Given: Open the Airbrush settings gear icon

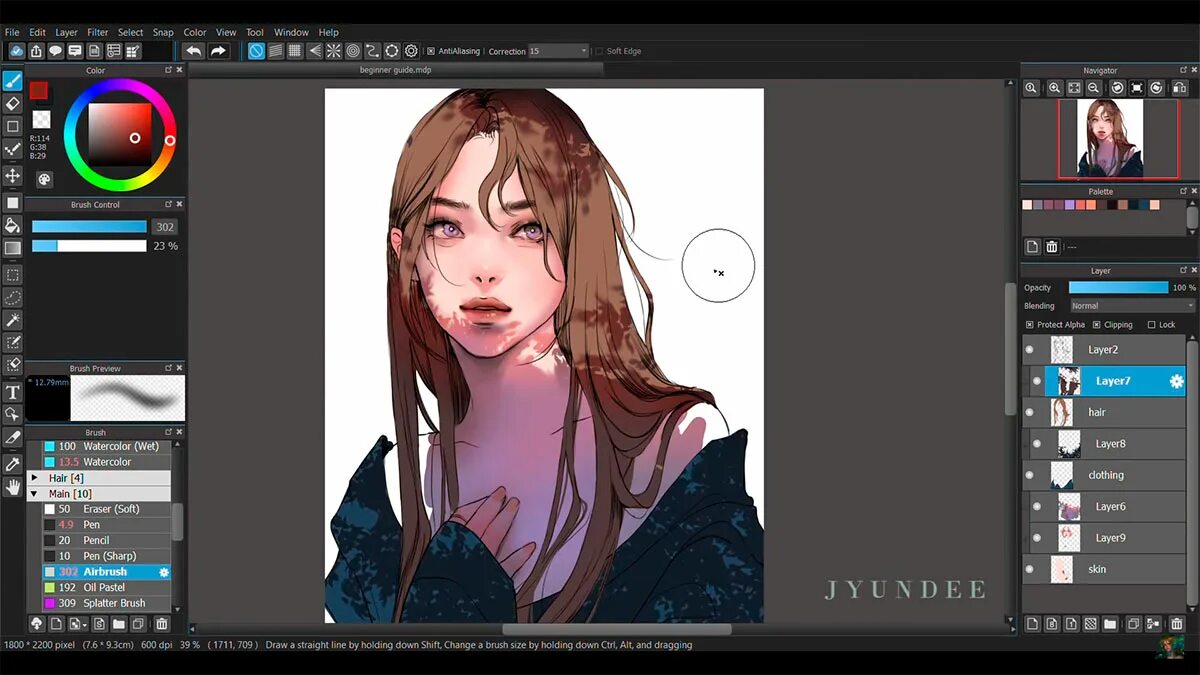Looking at the screenshot, I should 164,572.
